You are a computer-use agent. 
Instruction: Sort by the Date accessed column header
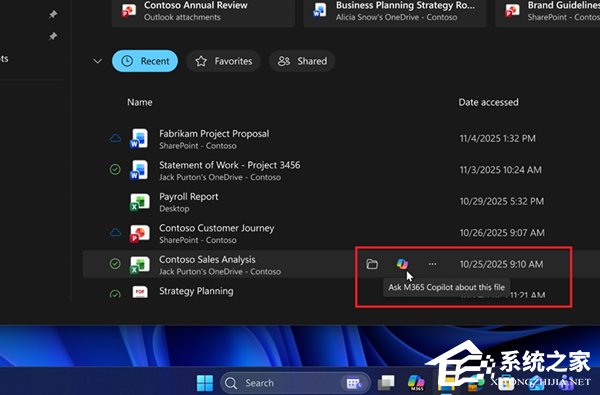(489, 102)
